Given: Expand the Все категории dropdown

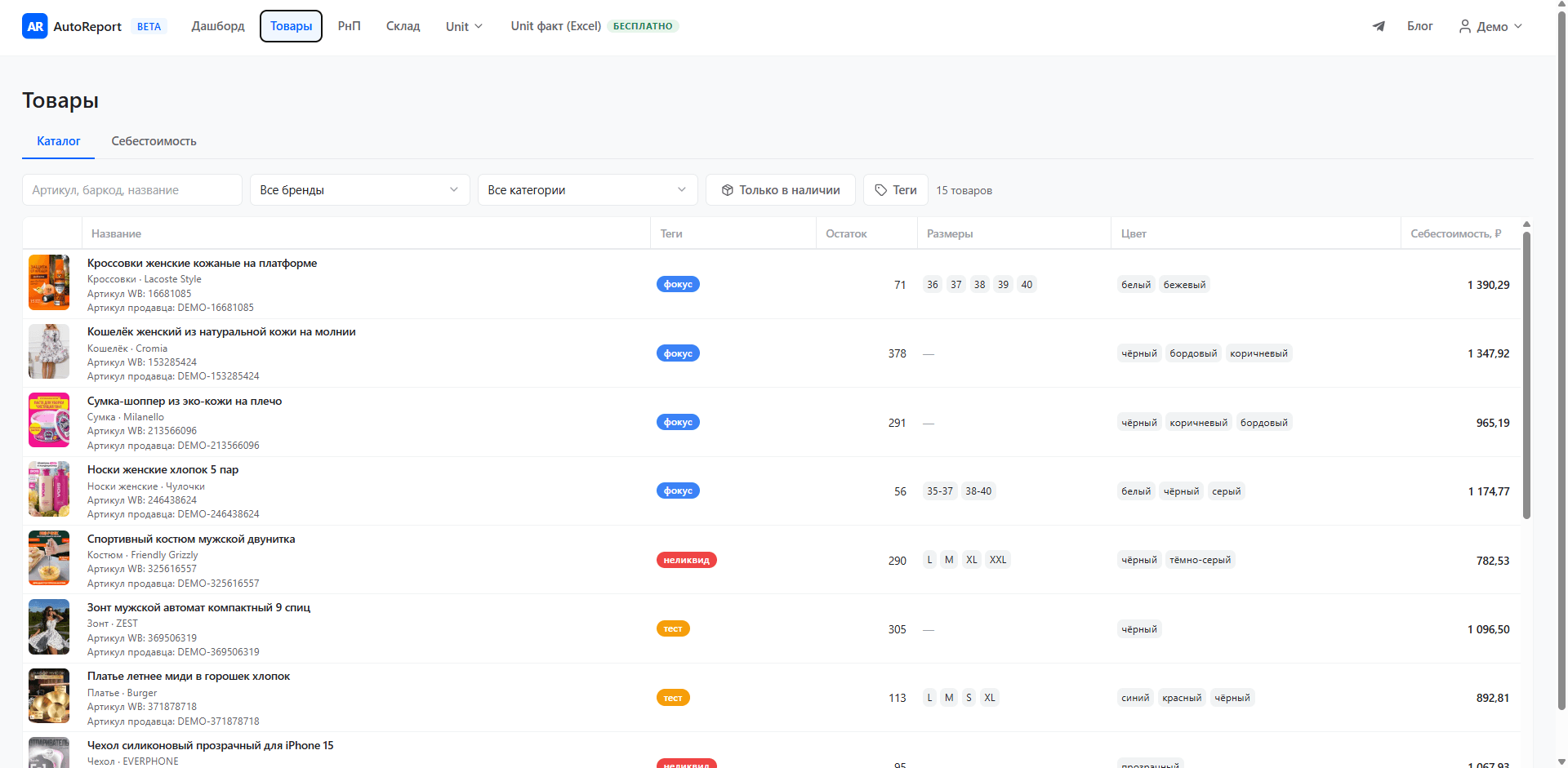Looking at the screenshot, I should pos(587,190).
